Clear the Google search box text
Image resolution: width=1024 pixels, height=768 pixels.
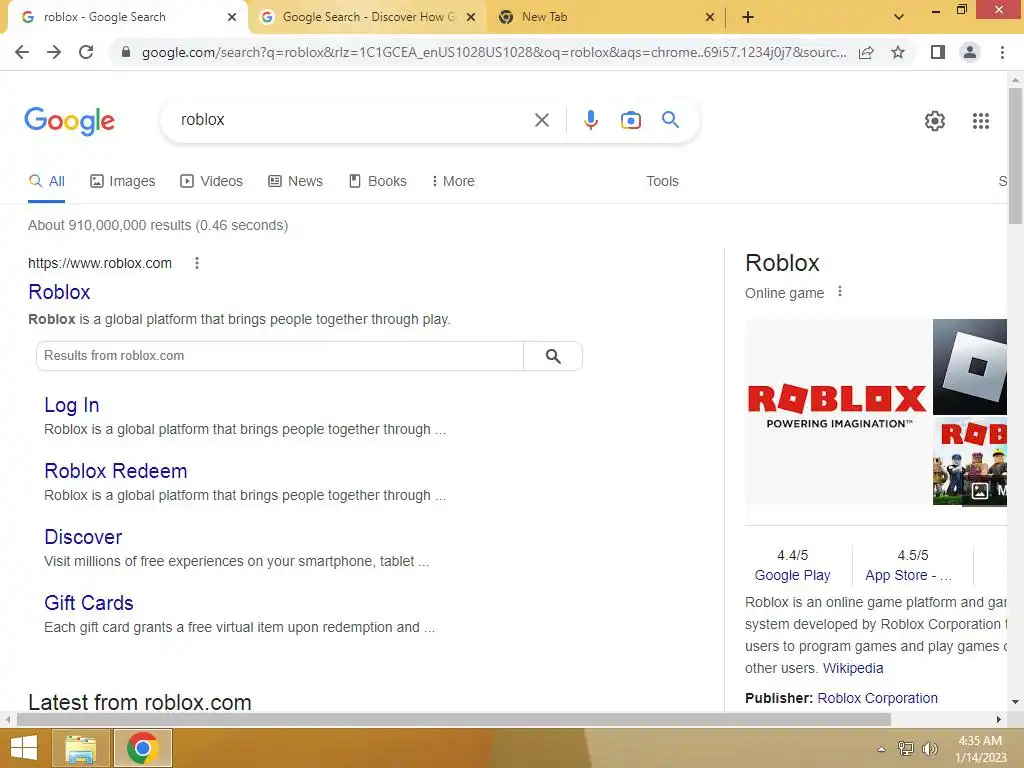point(541,120)
